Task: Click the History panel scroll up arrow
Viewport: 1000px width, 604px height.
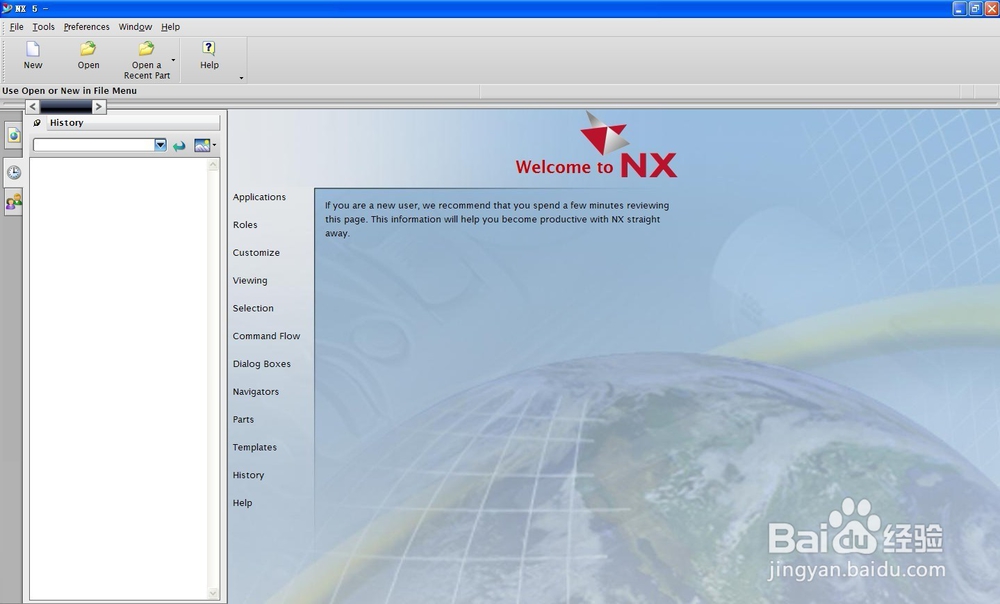Action: coord(213,165)
